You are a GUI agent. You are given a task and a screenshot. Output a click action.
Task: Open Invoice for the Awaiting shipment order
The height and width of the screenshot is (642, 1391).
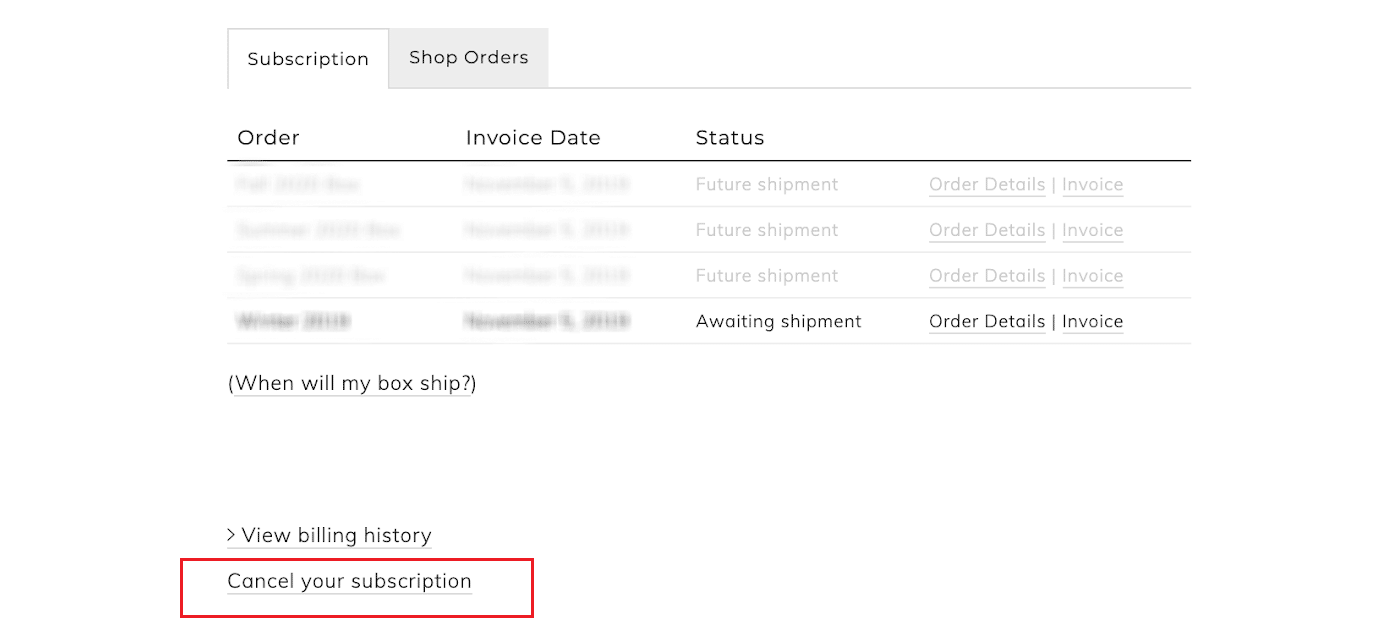[1092, 321]
